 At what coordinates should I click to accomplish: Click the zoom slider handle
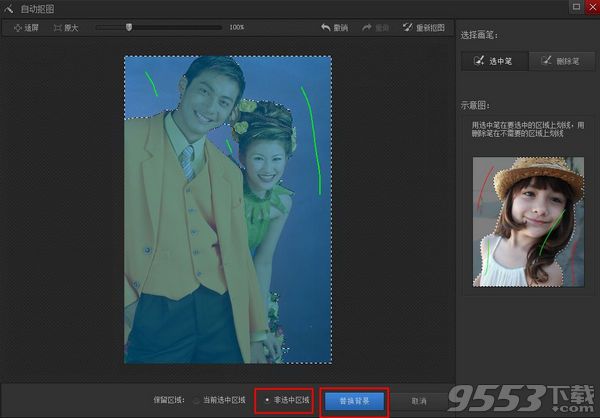129,27
